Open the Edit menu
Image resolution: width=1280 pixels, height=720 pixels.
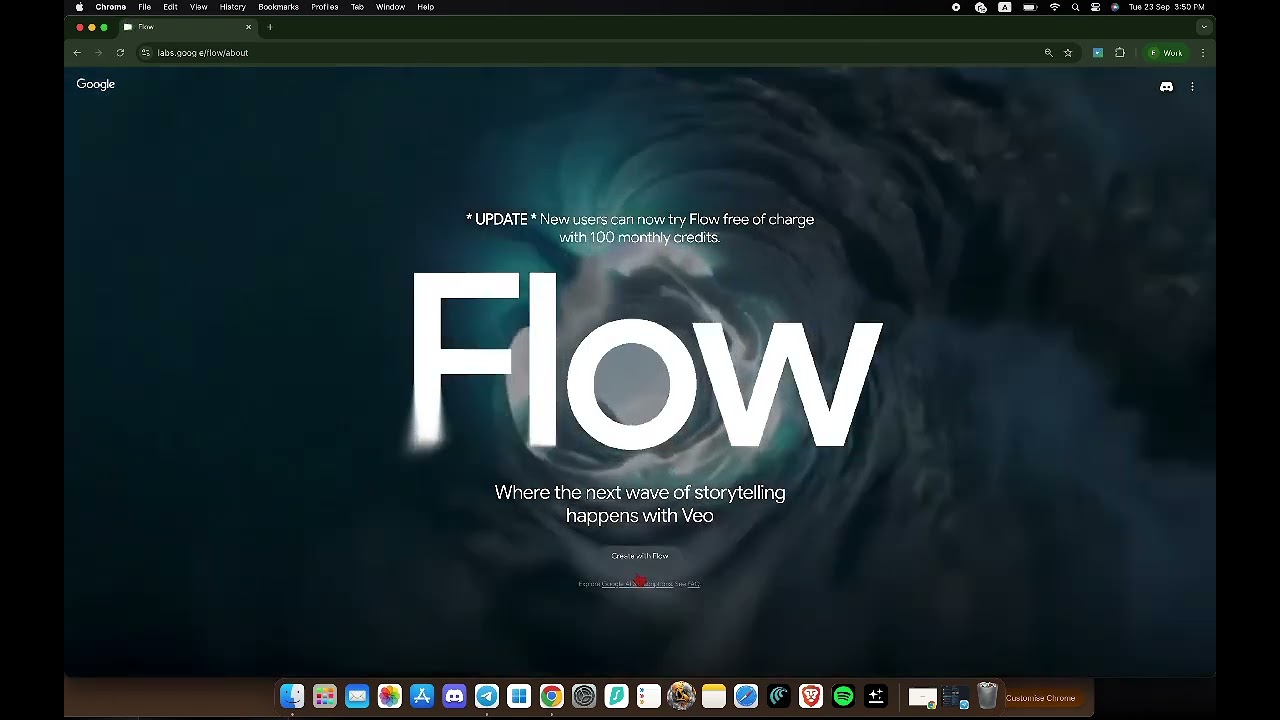pos(171,7)
